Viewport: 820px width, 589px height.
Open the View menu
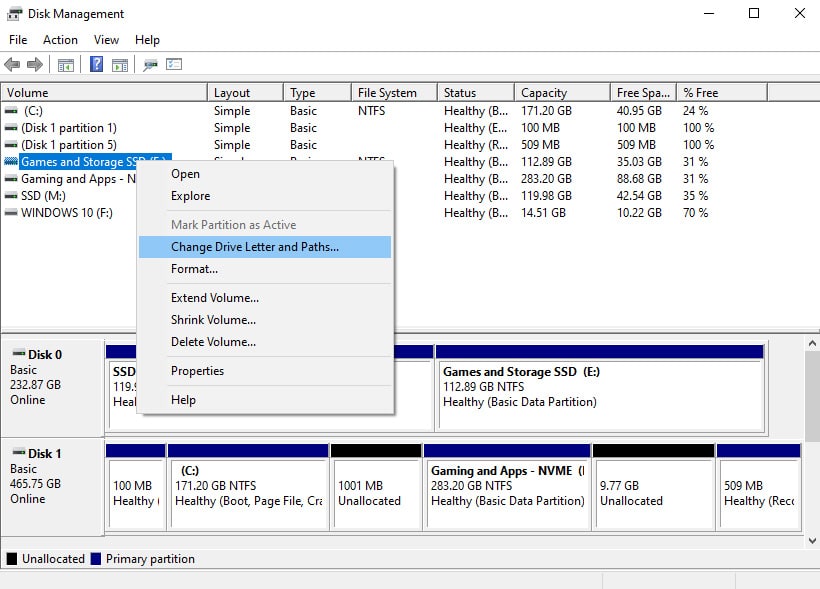click(x=105, y=39)
